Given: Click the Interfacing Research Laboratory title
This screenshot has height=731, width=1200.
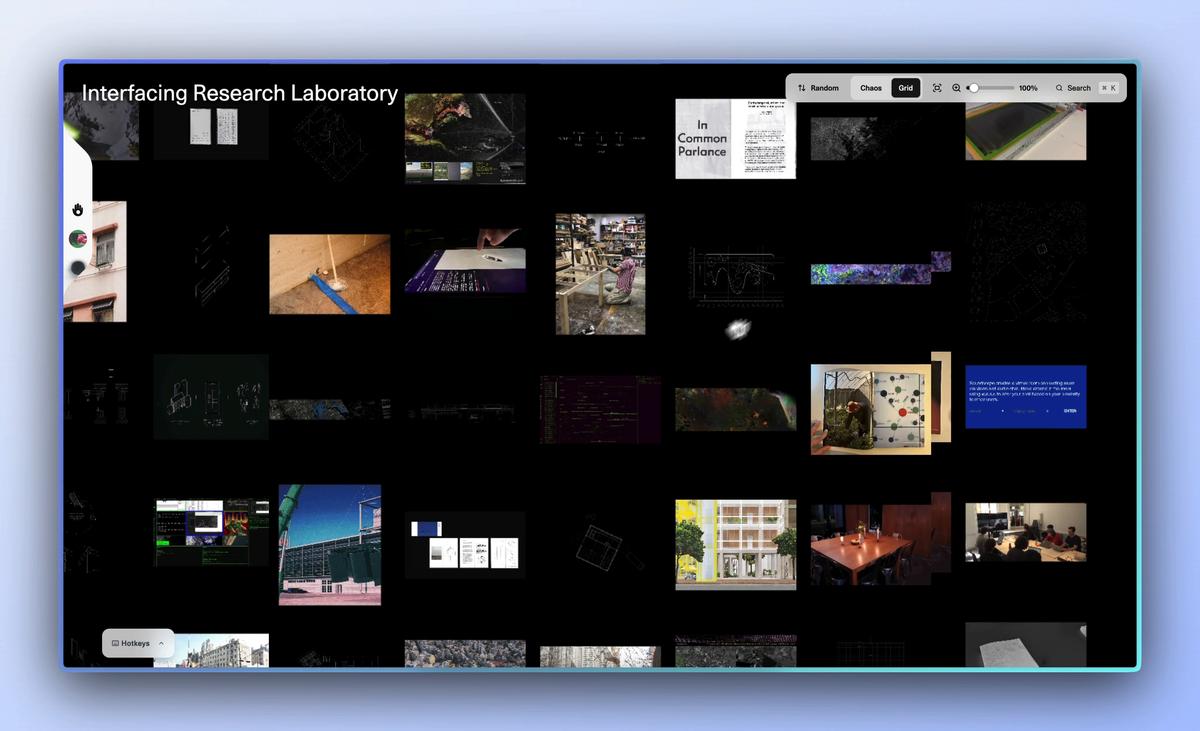Looking at the screenshot, I should tap(240, 93).
